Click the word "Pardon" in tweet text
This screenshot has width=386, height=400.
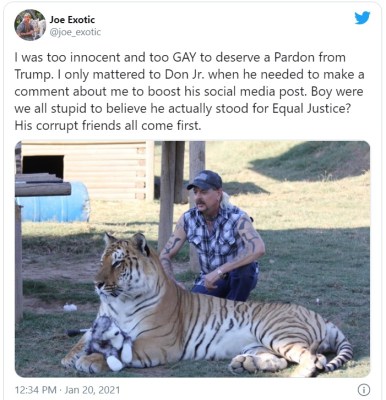coord(295,57)
